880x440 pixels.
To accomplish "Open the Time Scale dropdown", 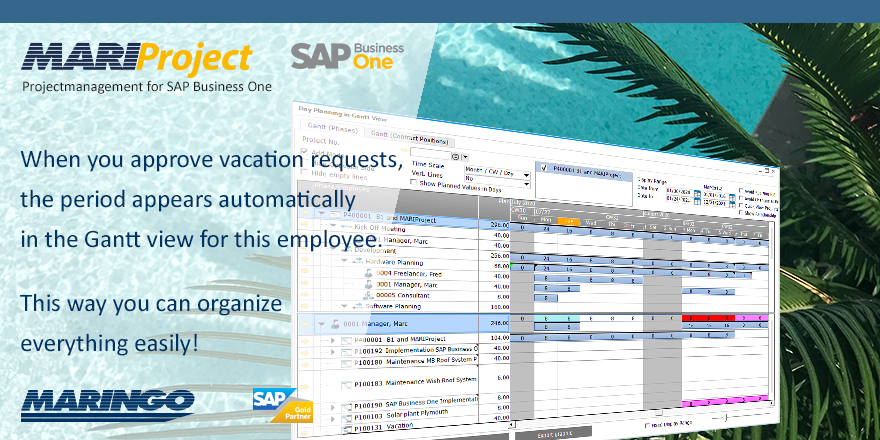I will pos(497,171).
